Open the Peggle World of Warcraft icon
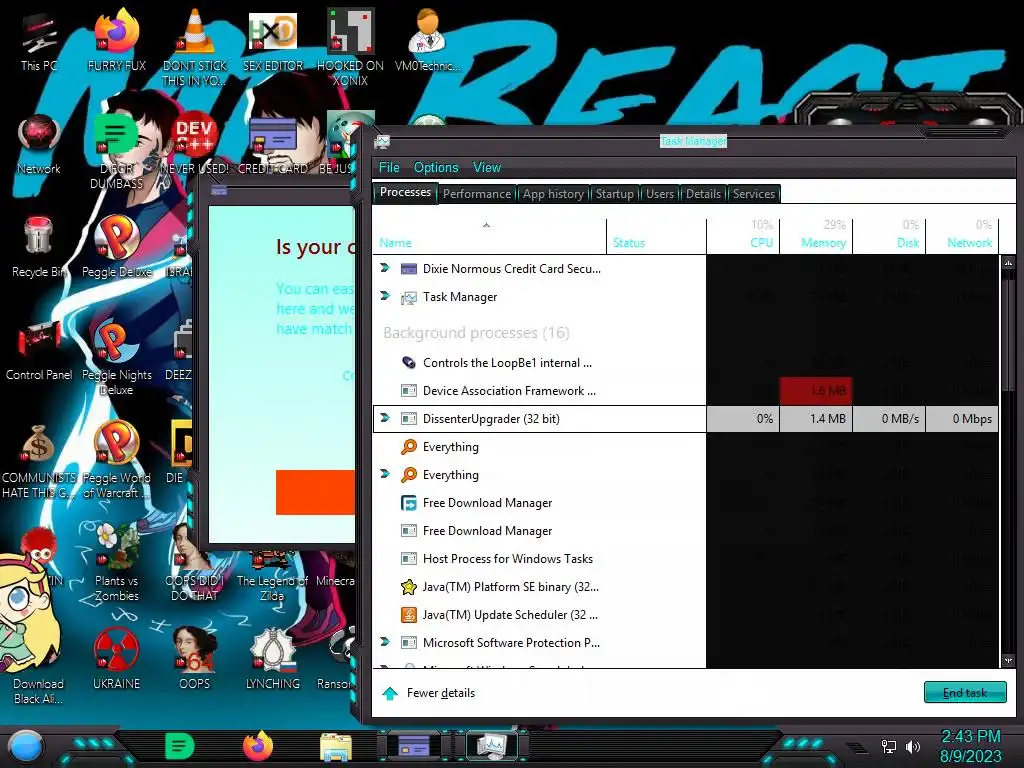The height and width of the screenshot is (768, 1024). click(x=116, y=461)
